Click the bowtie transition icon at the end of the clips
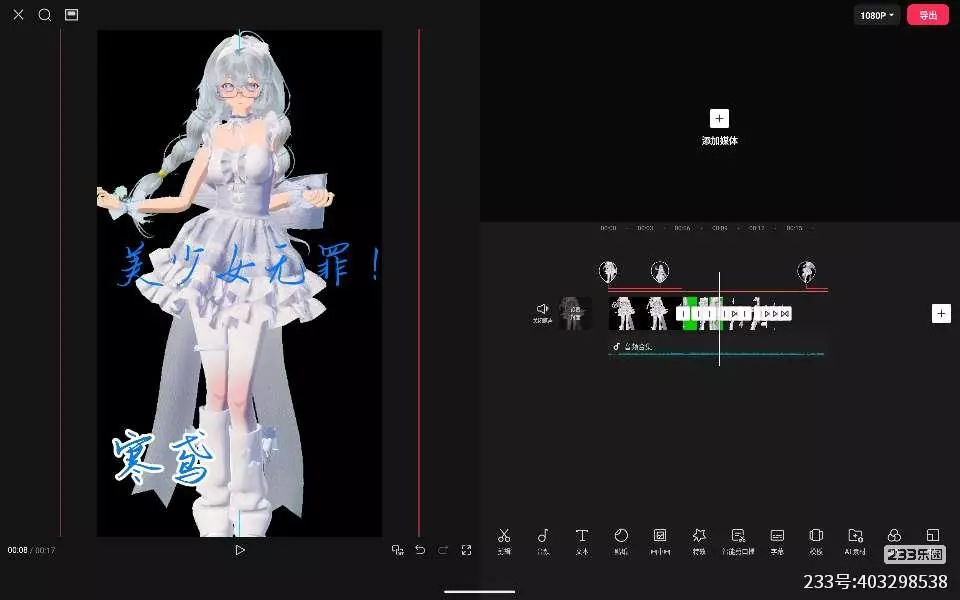Image resolution: width=960 pixels, height=600 pixels. (785, 313)
